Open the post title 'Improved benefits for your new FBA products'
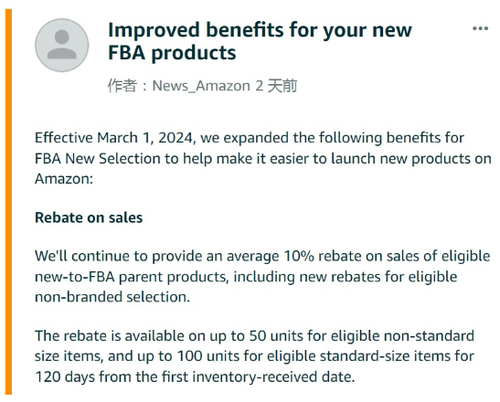This screenshot has height=402, width=500. 260,41
